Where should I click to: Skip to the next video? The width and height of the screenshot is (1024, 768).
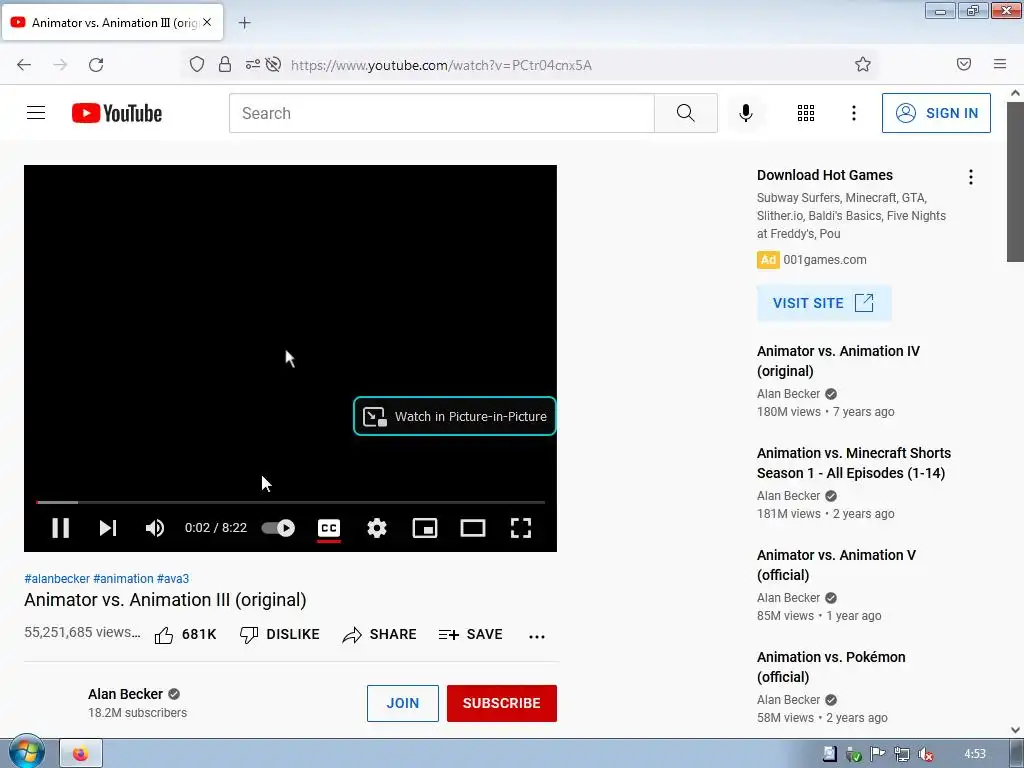click(108, 528)
